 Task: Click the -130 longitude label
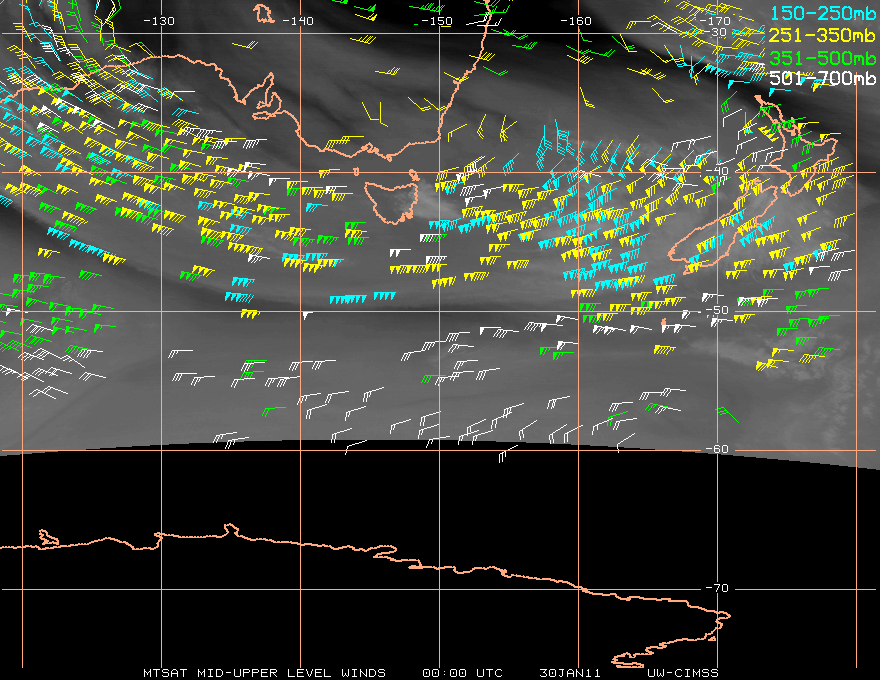coord(158,21)
